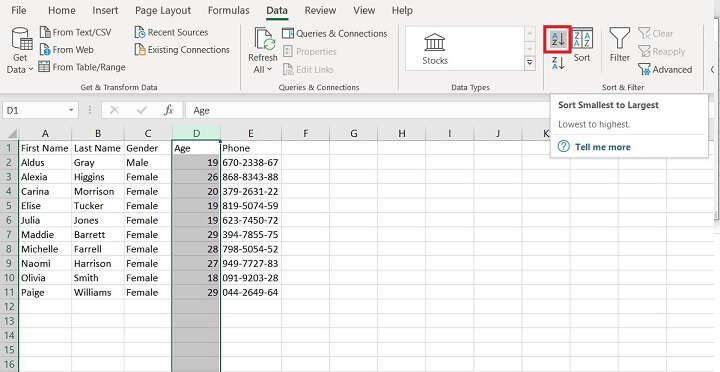Select column A header

pyautogui.click(x=45, y=134)
